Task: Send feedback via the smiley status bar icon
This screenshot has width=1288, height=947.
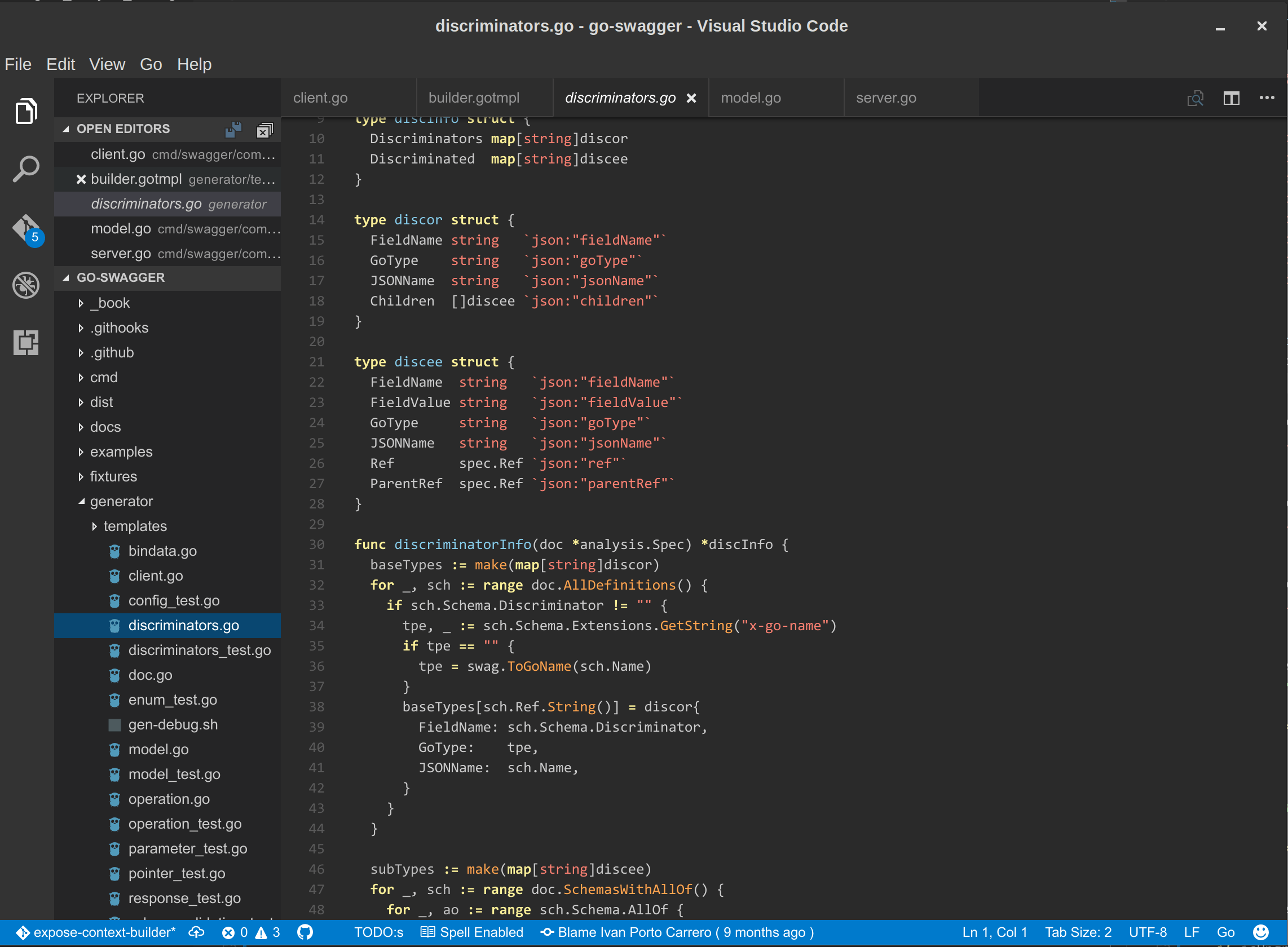Action: (1260, 932)
